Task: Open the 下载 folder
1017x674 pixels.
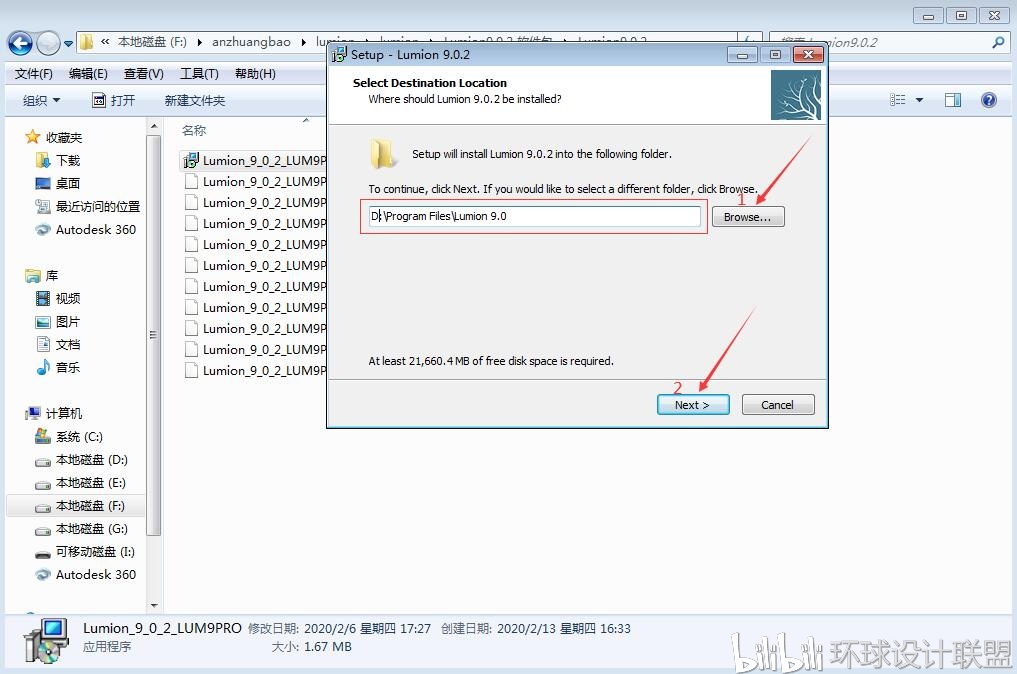Action: [x=67, y=160]
